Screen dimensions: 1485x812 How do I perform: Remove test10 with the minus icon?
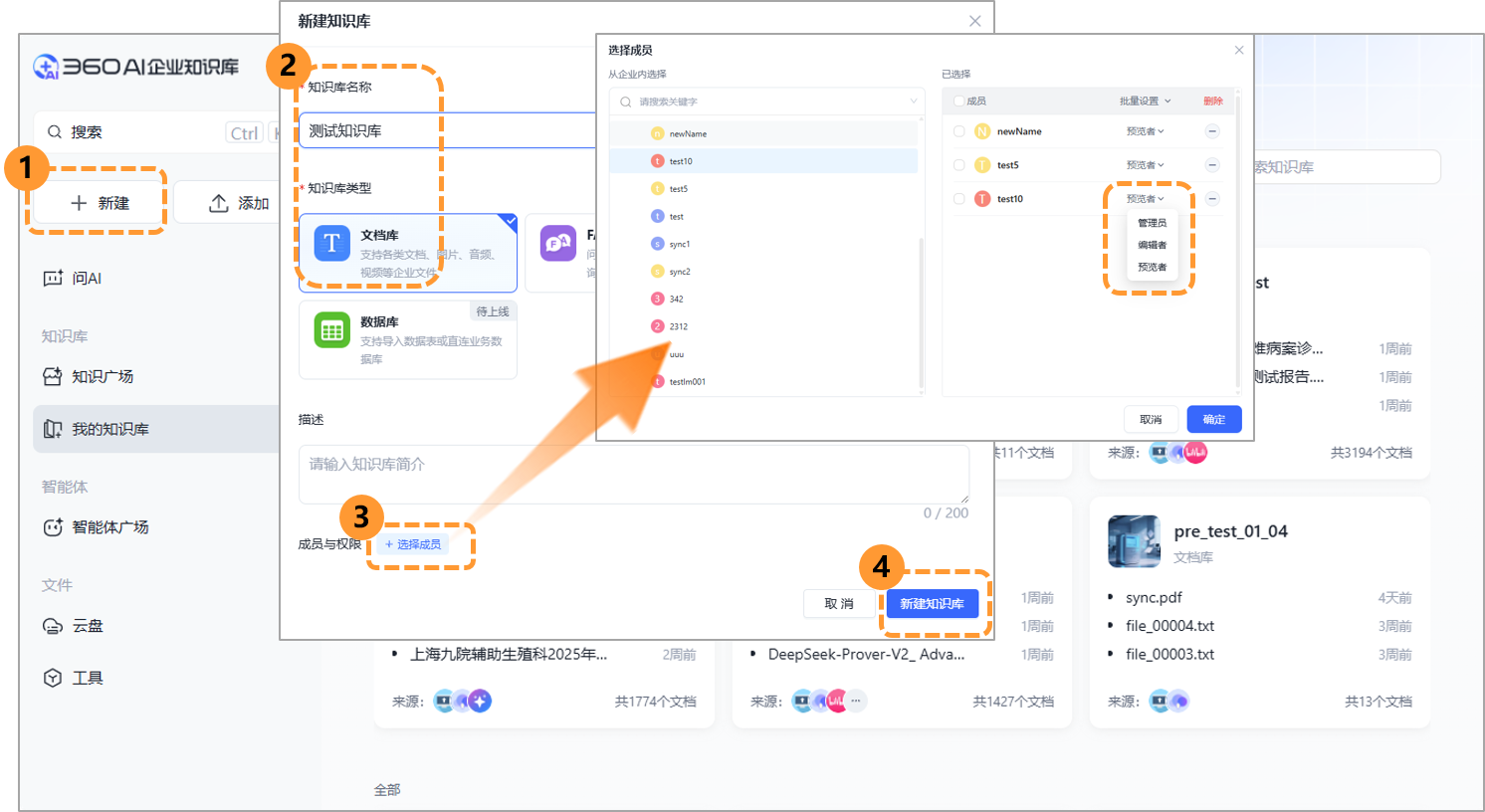pyautogui.click(x=1212, y=199)
